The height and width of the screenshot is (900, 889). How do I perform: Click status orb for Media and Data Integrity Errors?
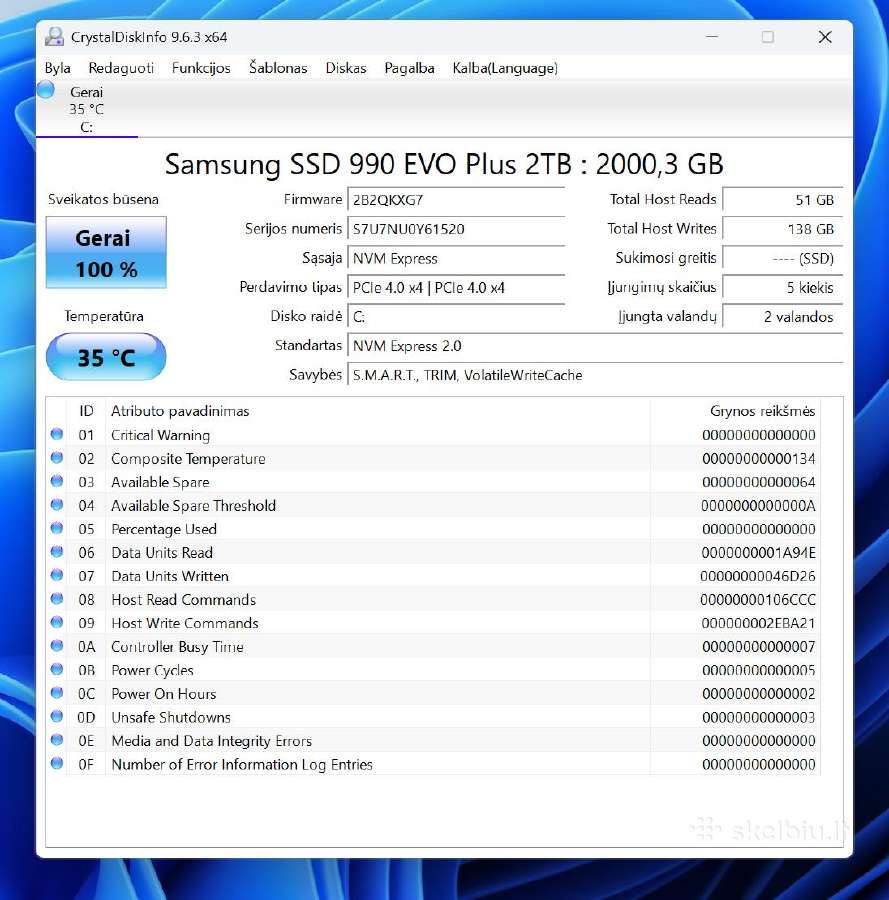pyautogui.click(x=57, y=740)
